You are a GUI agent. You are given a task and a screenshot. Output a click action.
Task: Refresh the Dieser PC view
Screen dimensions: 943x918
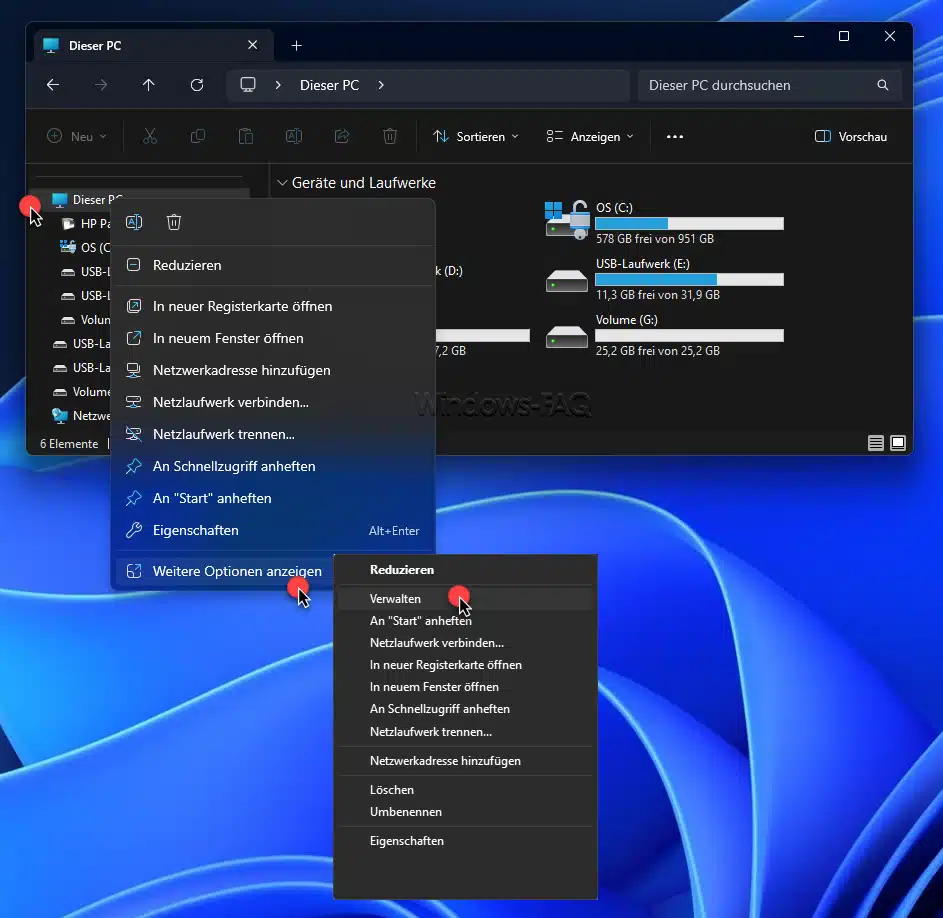pyautogui.click(x=197, y=85)
